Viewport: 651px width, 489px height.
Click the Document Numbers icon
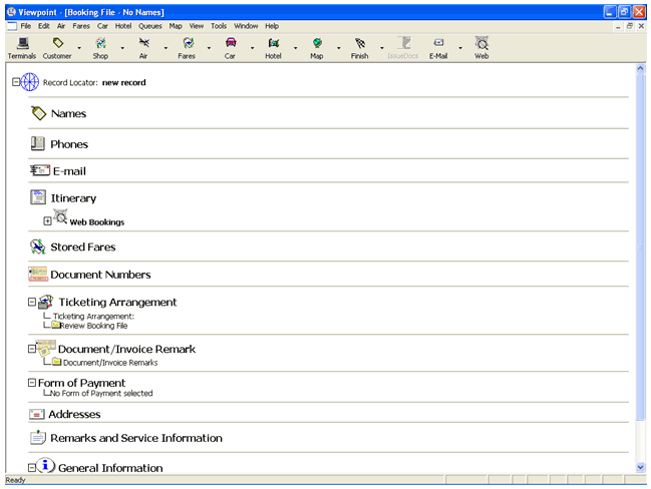tap(38, 274)
